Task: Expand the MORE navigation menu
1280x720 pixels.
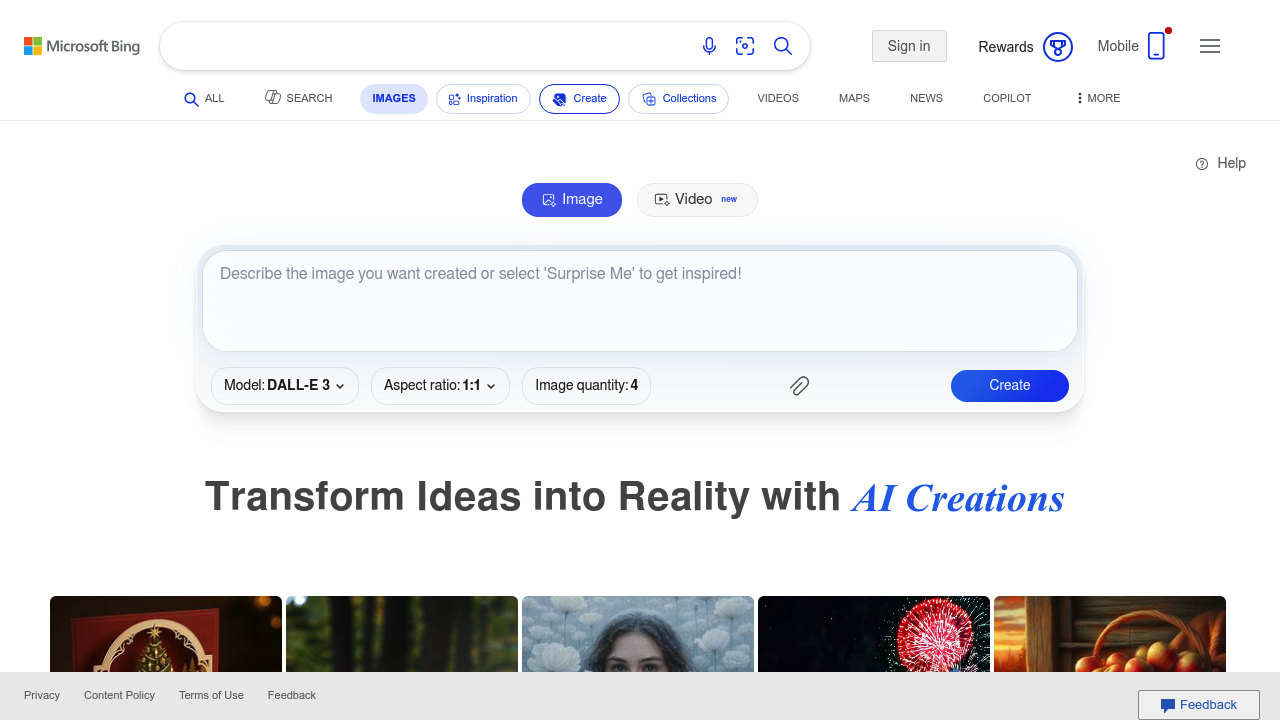Action: pyautogui.click(x=1098, y=98)
